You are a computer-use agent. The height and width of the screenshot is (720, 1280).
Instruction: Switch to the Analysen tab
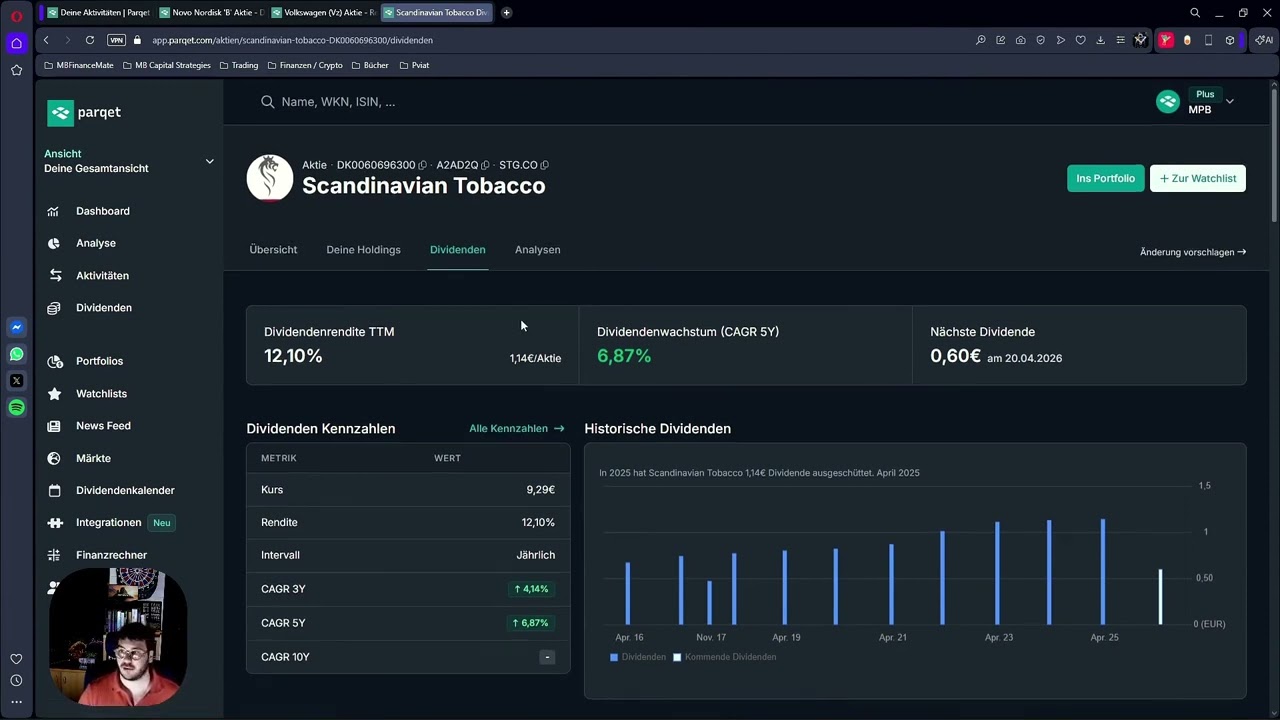(x=538, y=250)
